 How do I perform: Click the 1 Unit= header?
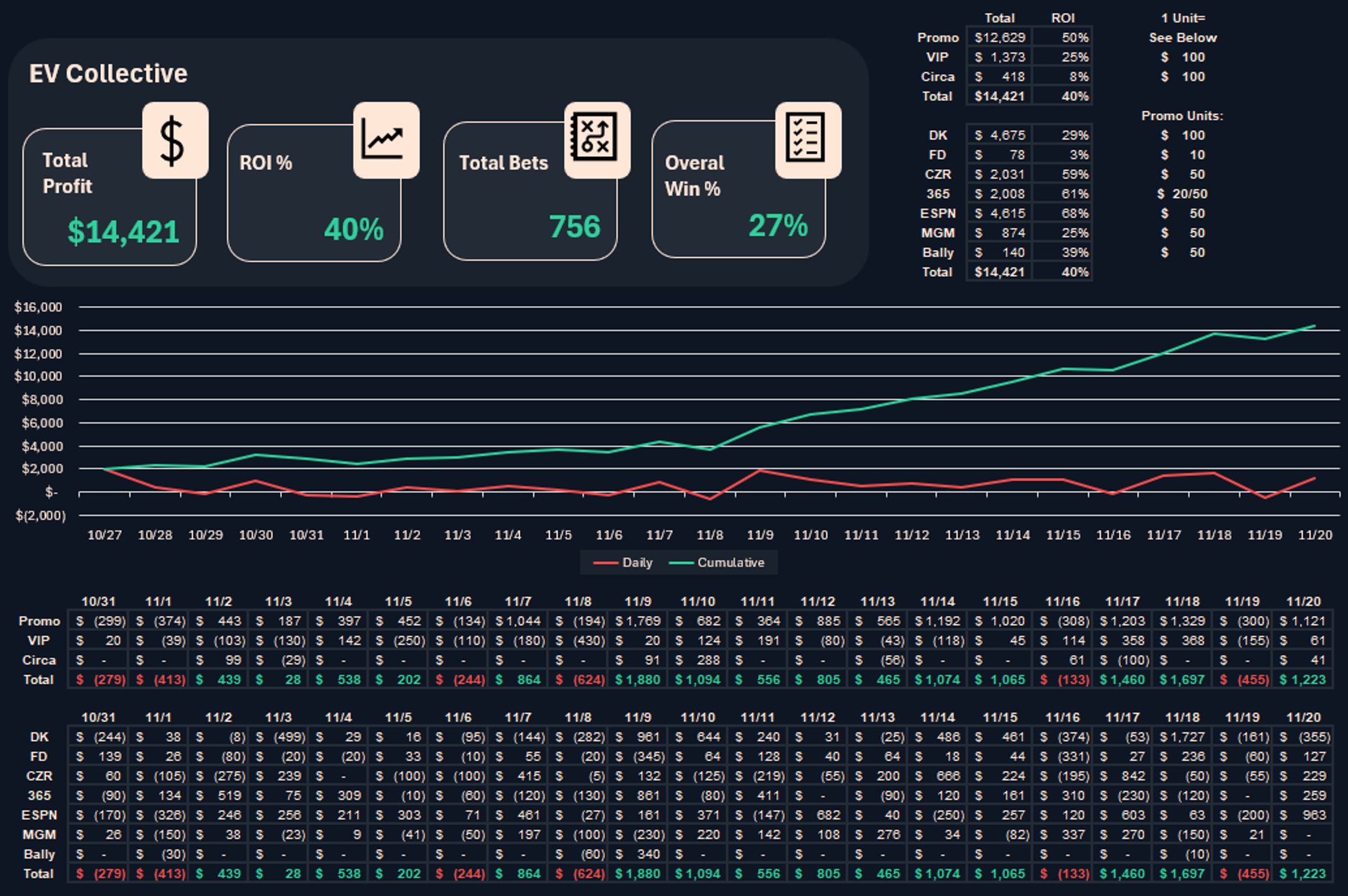[1182, 18]
